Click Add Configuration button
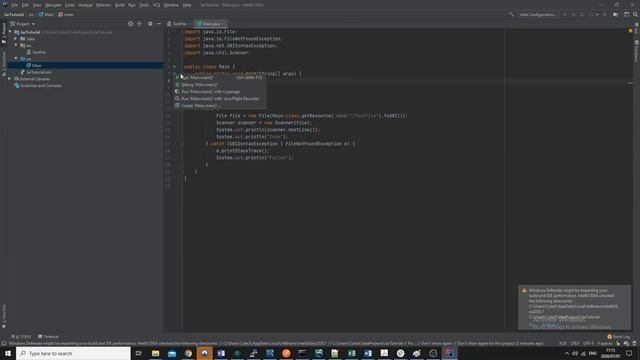This screenshot has width=640, height=360. (538, 14)
